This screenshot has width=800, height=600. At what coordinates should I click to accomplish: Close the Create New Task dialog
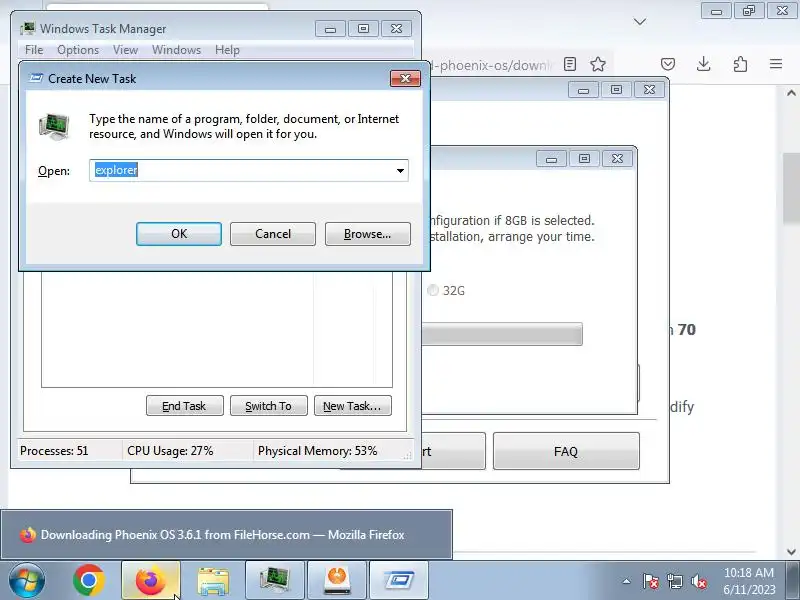tap(405, 79)
